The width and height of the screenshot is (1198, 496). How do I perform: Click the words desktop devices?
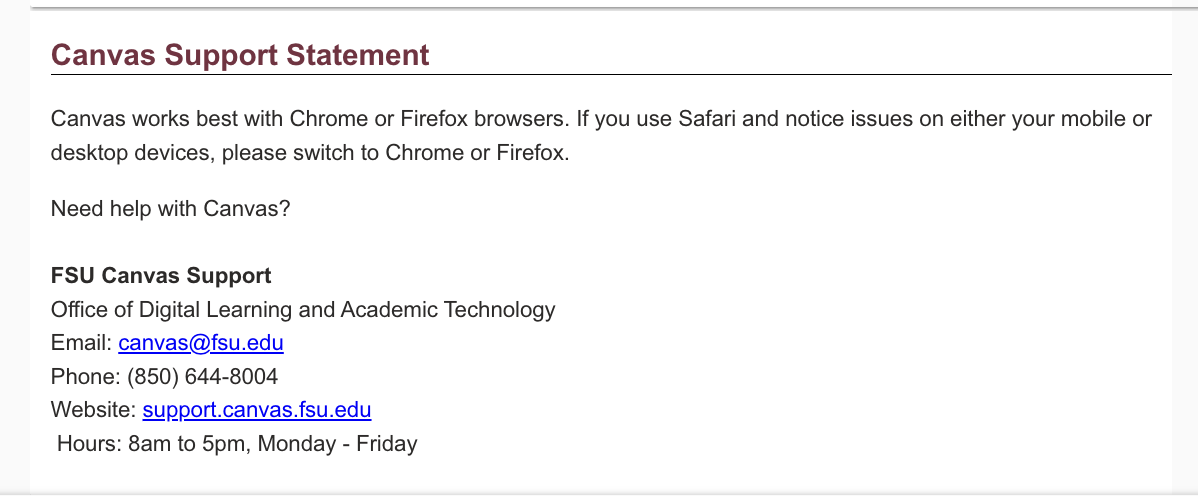(130, 154)
